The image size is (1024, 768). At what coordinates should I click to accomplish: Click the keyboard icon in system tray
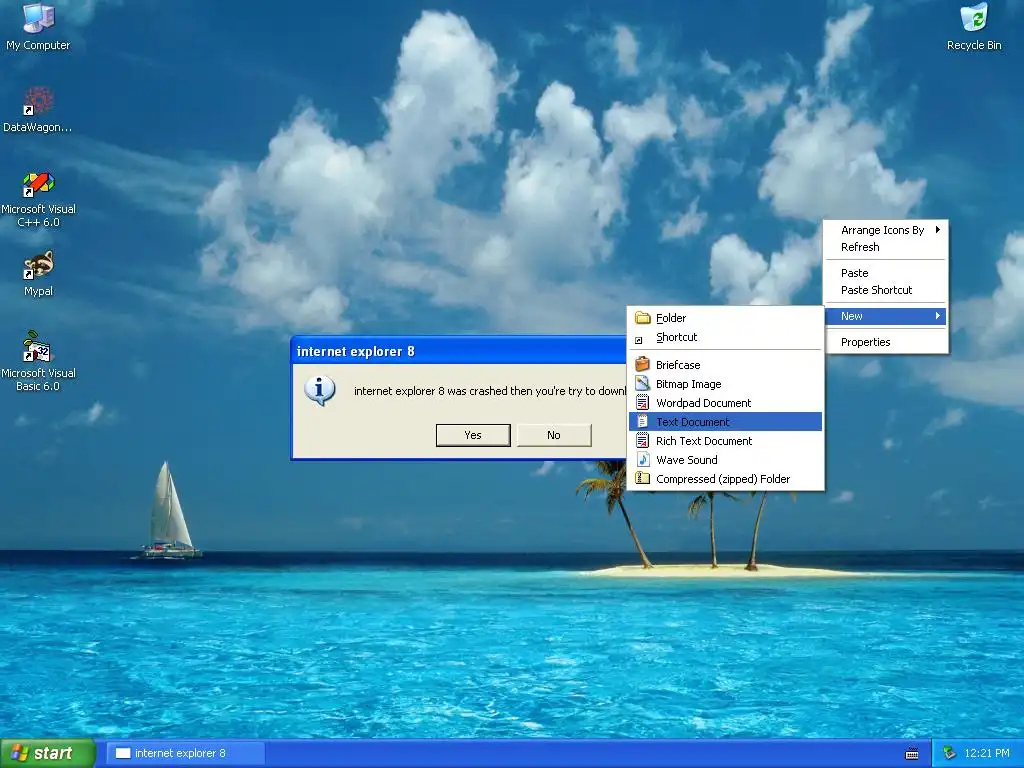(x=912, y=754)
